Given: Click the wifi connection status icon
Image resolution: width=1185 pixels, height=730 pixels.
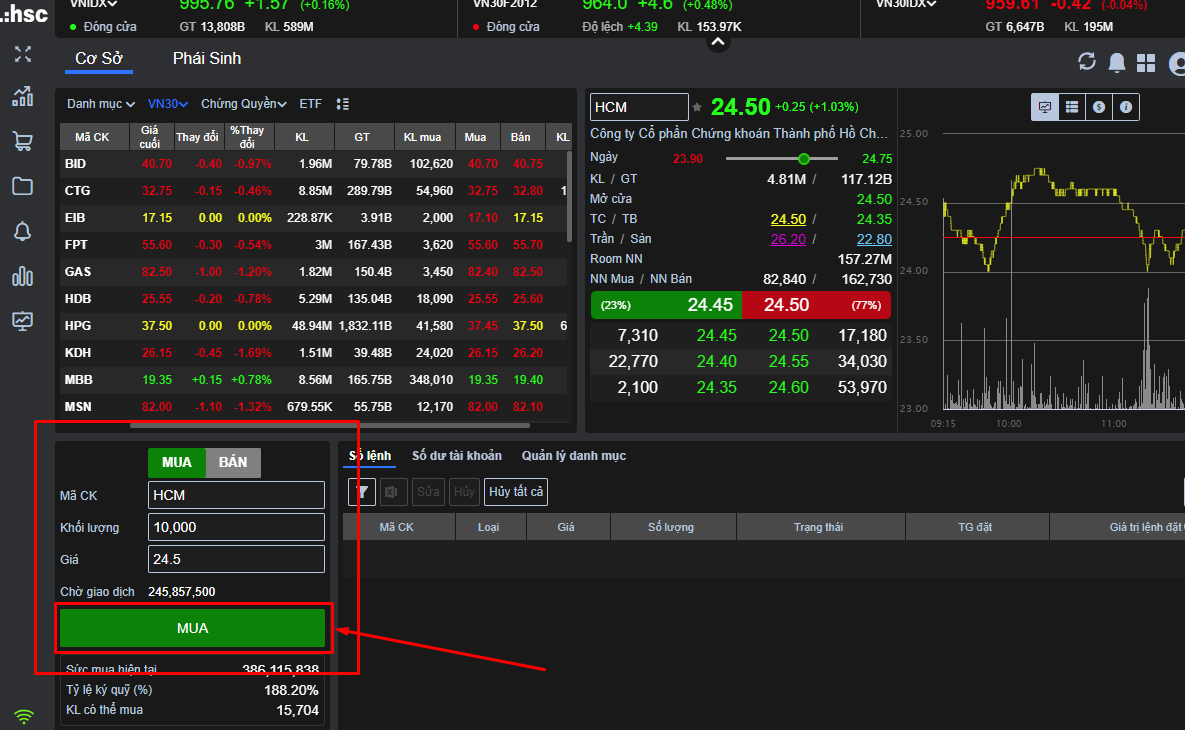Looking at the screenshot, I should point(24,715).
